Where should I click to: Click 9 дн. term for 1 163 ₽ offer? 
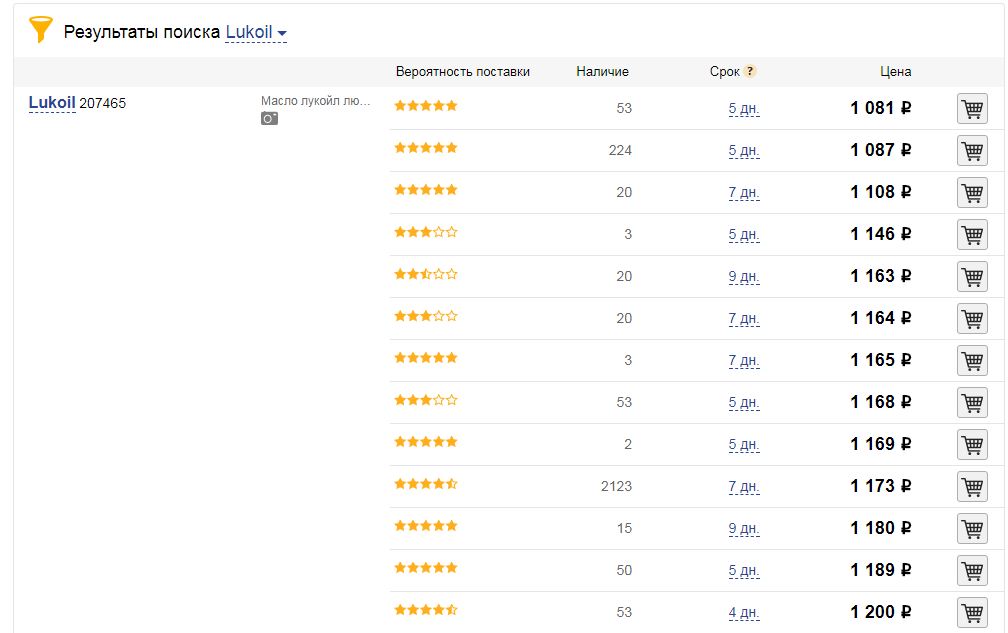click(x=744, y=276)
